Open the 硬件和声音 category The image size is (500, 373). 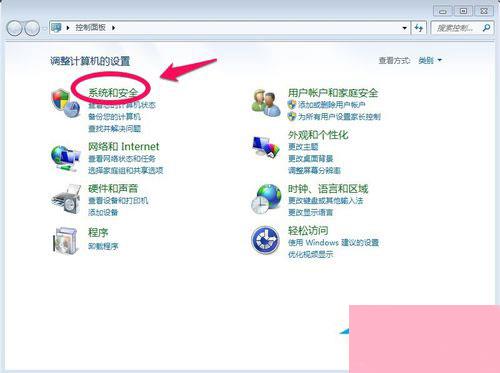[113, 189]
